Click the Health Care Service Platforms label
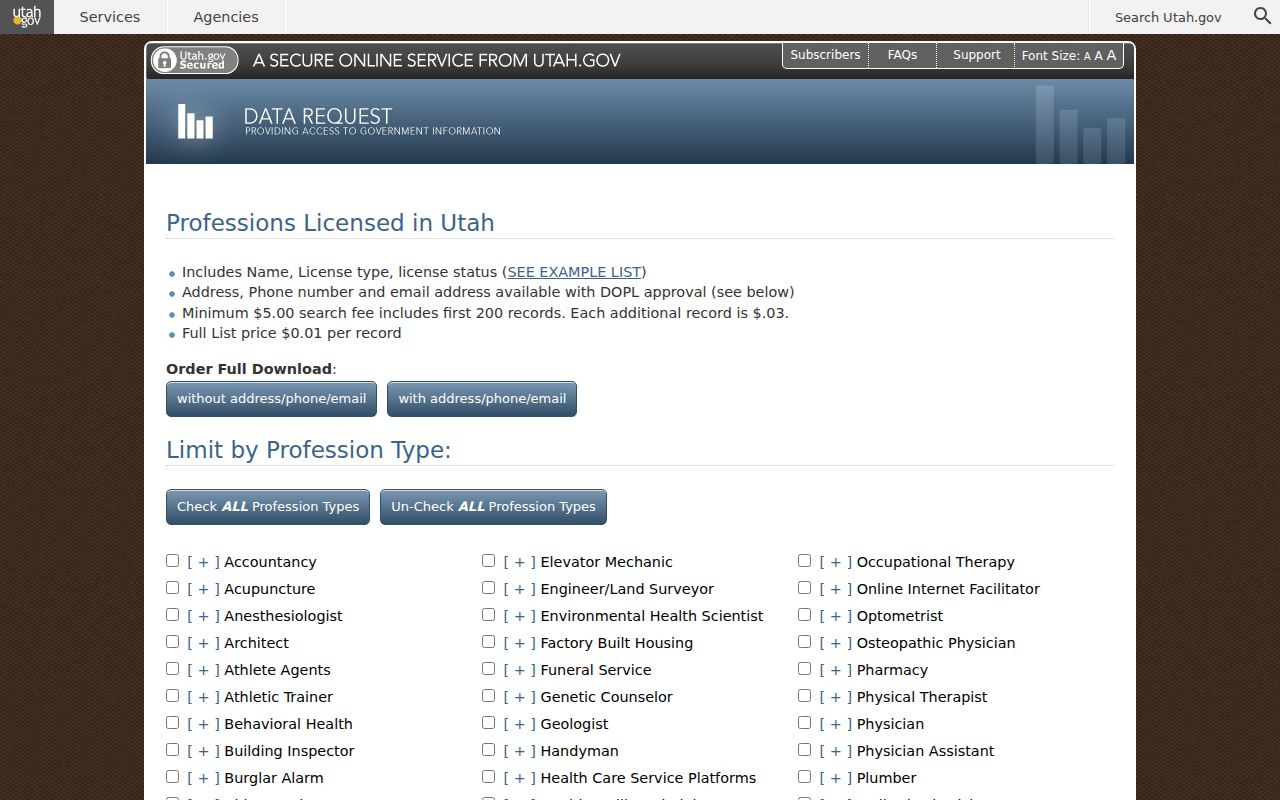Viewport: 1280px width, 800px height. tap(648, 778)
